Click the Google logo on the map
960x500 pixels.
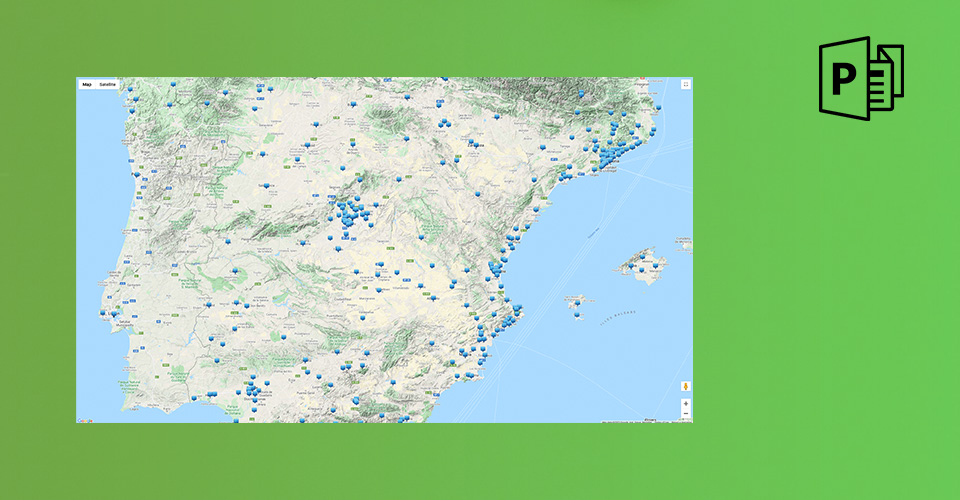pos(85,420)
